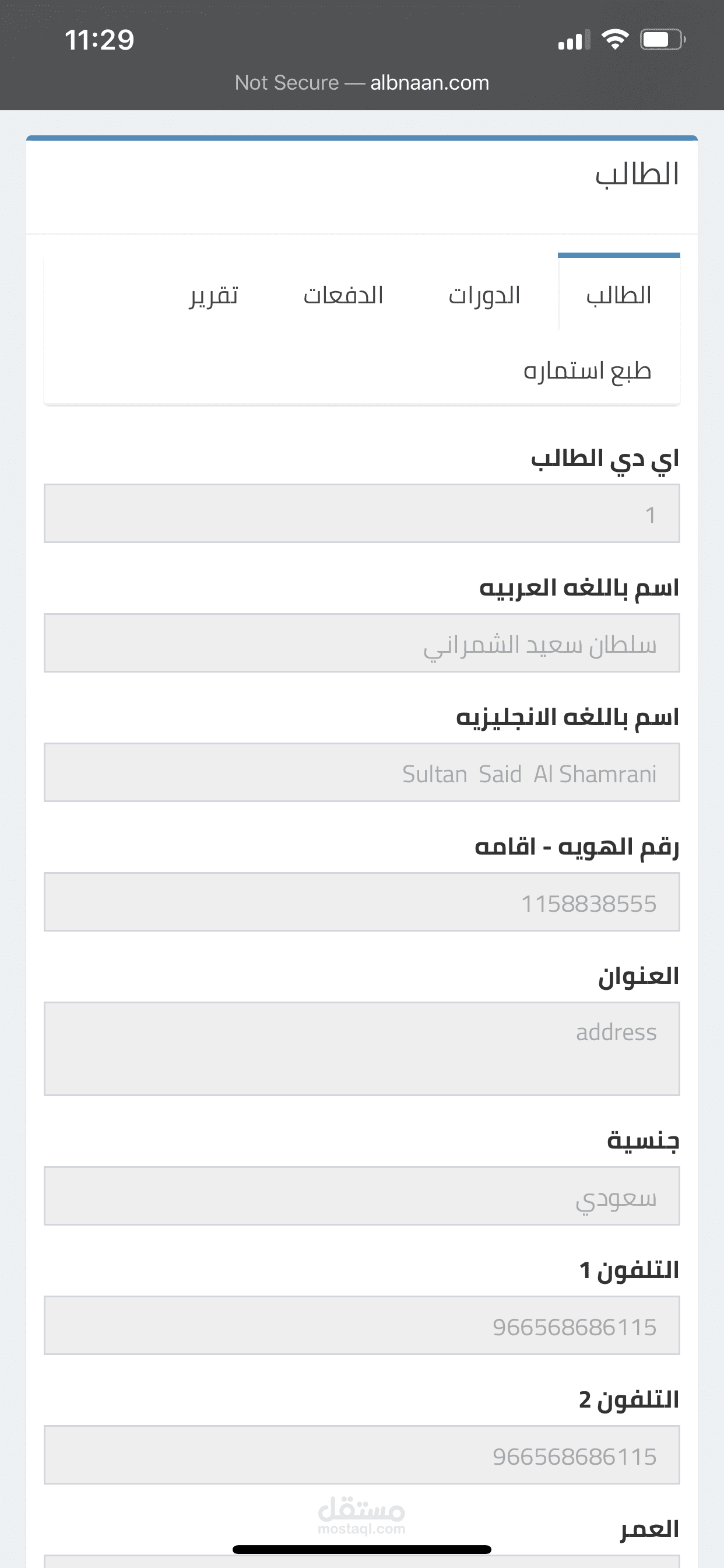Click the nationality field showing سعودي
724x1568 pixels.
click(x=361, y=1196)
